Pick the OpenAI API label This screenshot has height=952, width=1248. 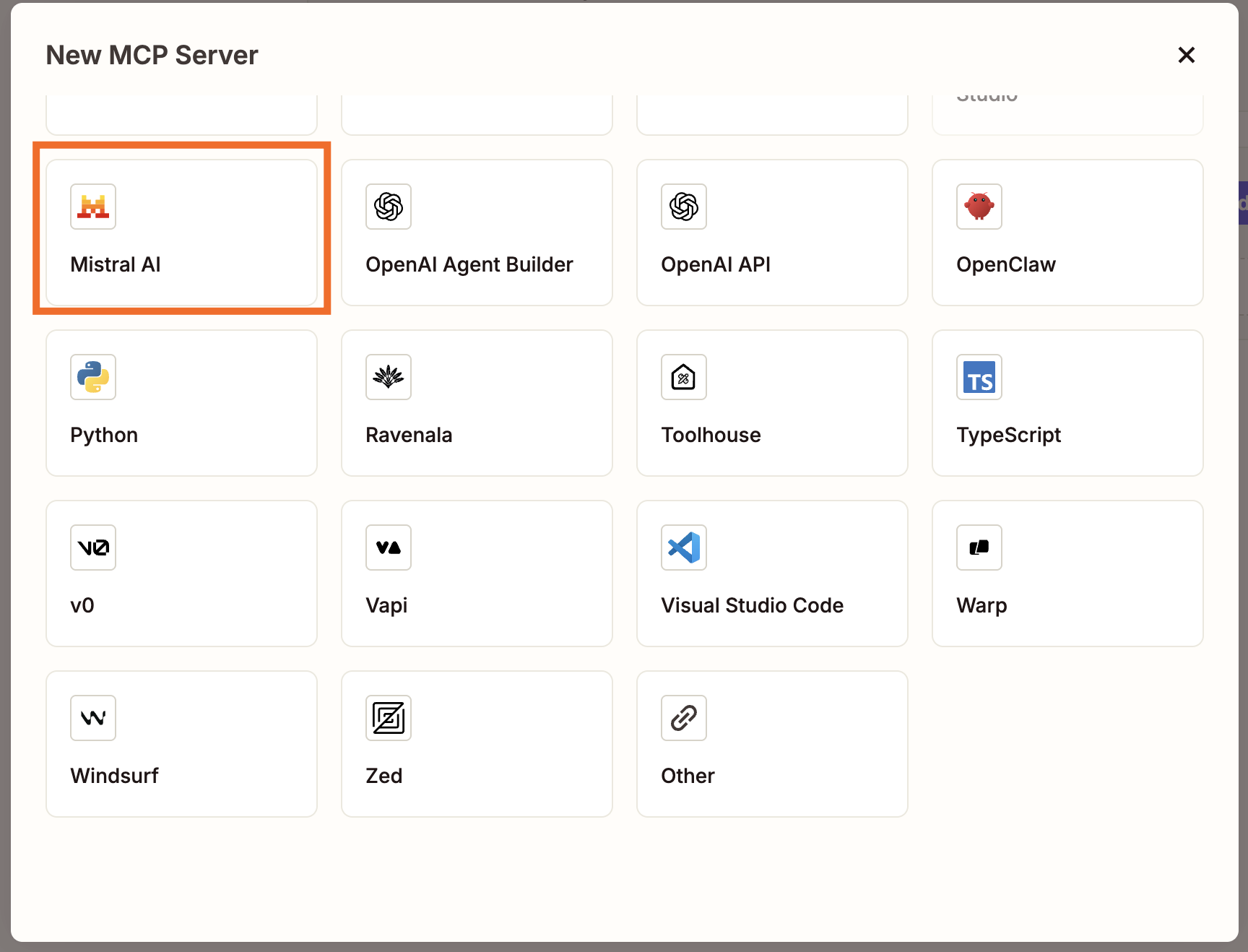tap(716, 264)
